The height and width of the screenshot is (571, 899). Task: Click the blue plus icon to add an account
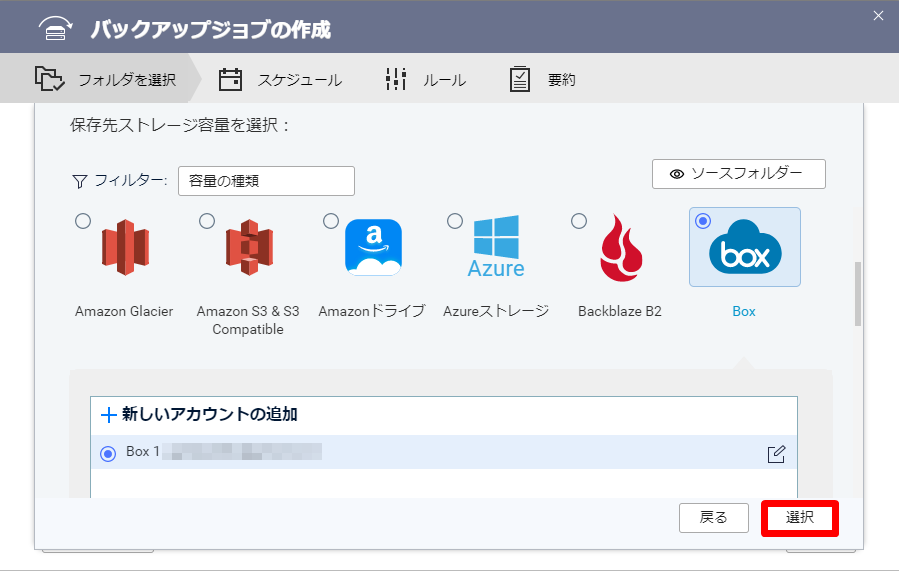click(108, 414)
